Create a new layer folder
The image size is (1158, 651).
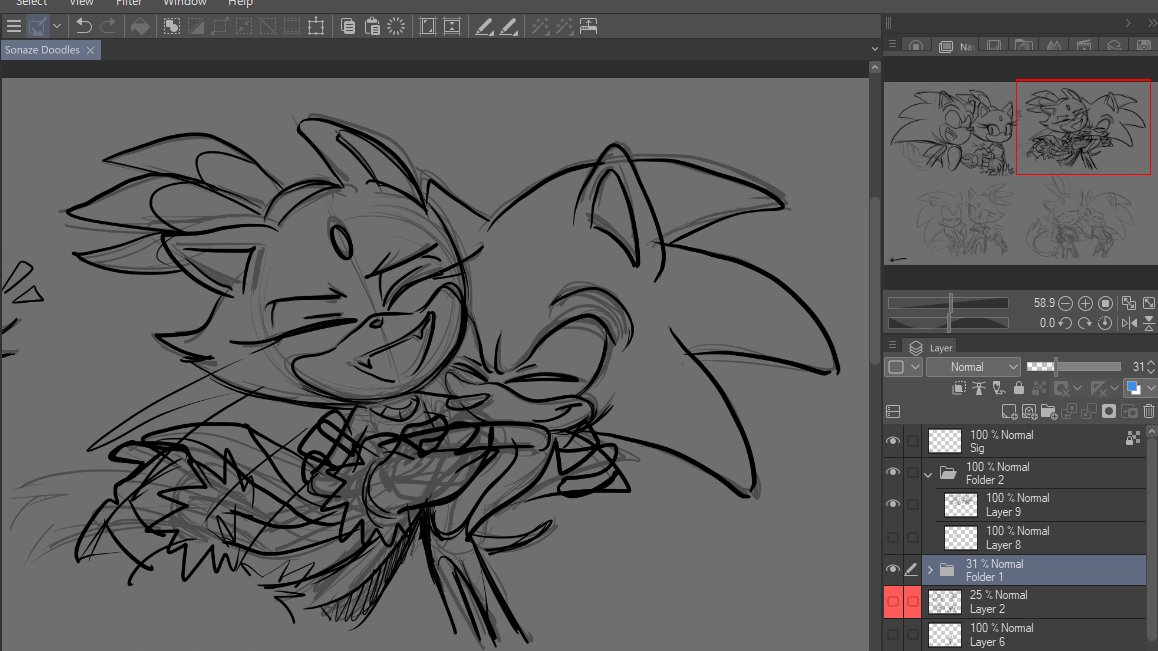coord(1049,412)
